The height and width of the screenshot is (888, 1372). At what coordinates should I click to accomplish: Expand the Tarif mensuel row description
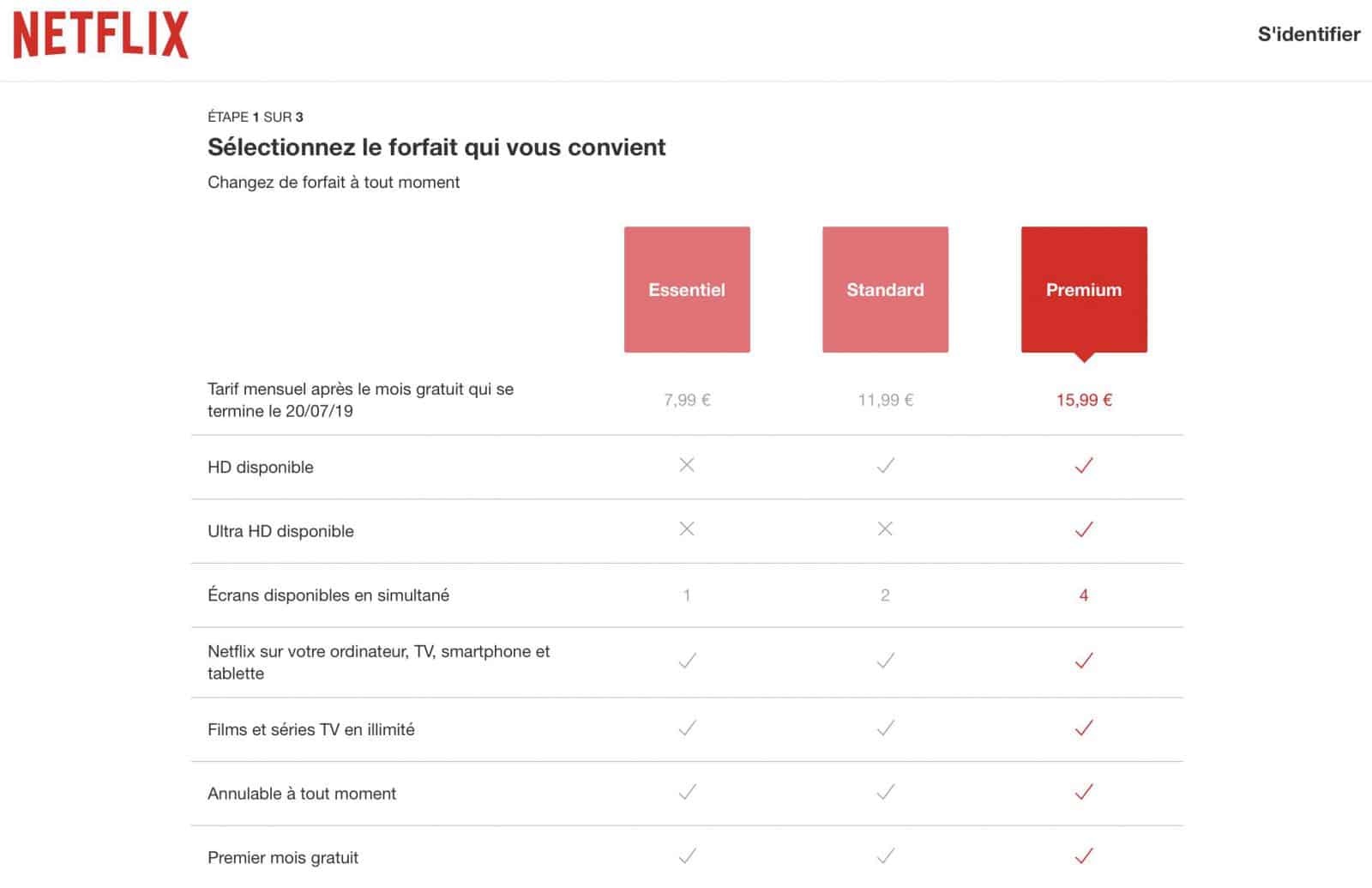(360, 400)
